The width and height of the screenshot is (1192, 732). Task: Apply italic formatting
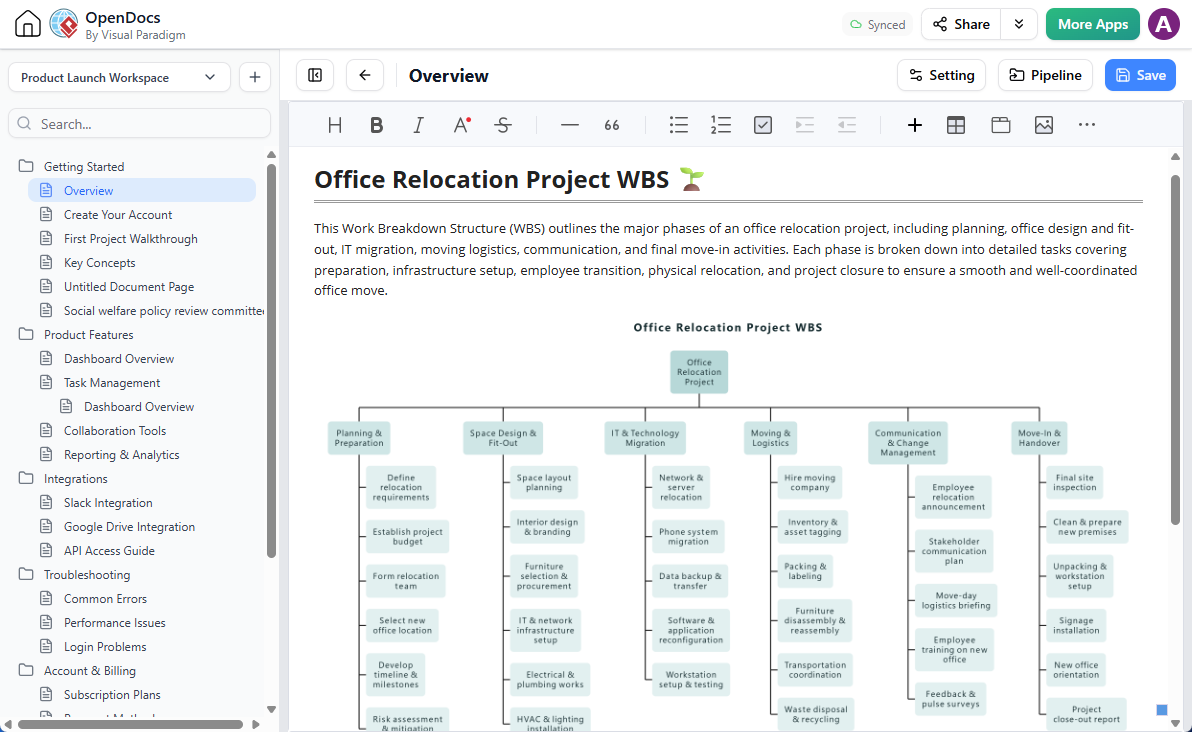point(418,125)
